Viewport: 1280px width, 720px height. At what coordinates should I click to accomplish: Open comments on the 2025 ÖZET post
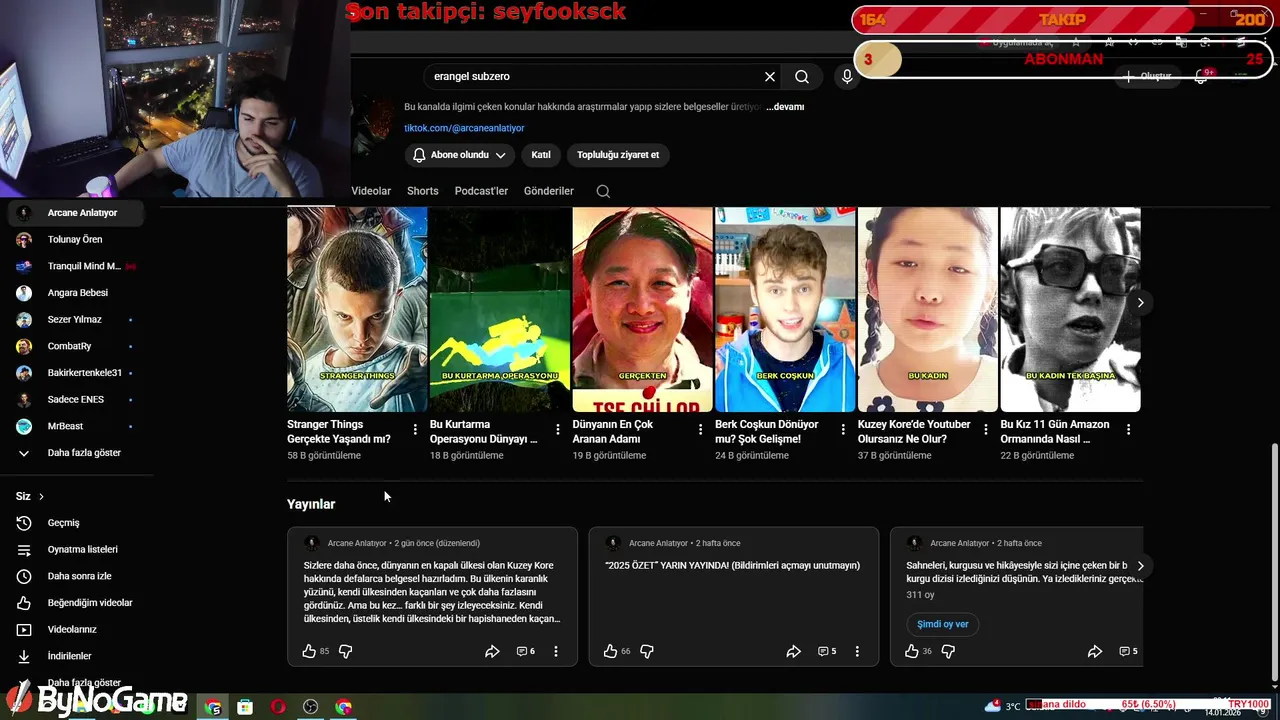point(827,651)
